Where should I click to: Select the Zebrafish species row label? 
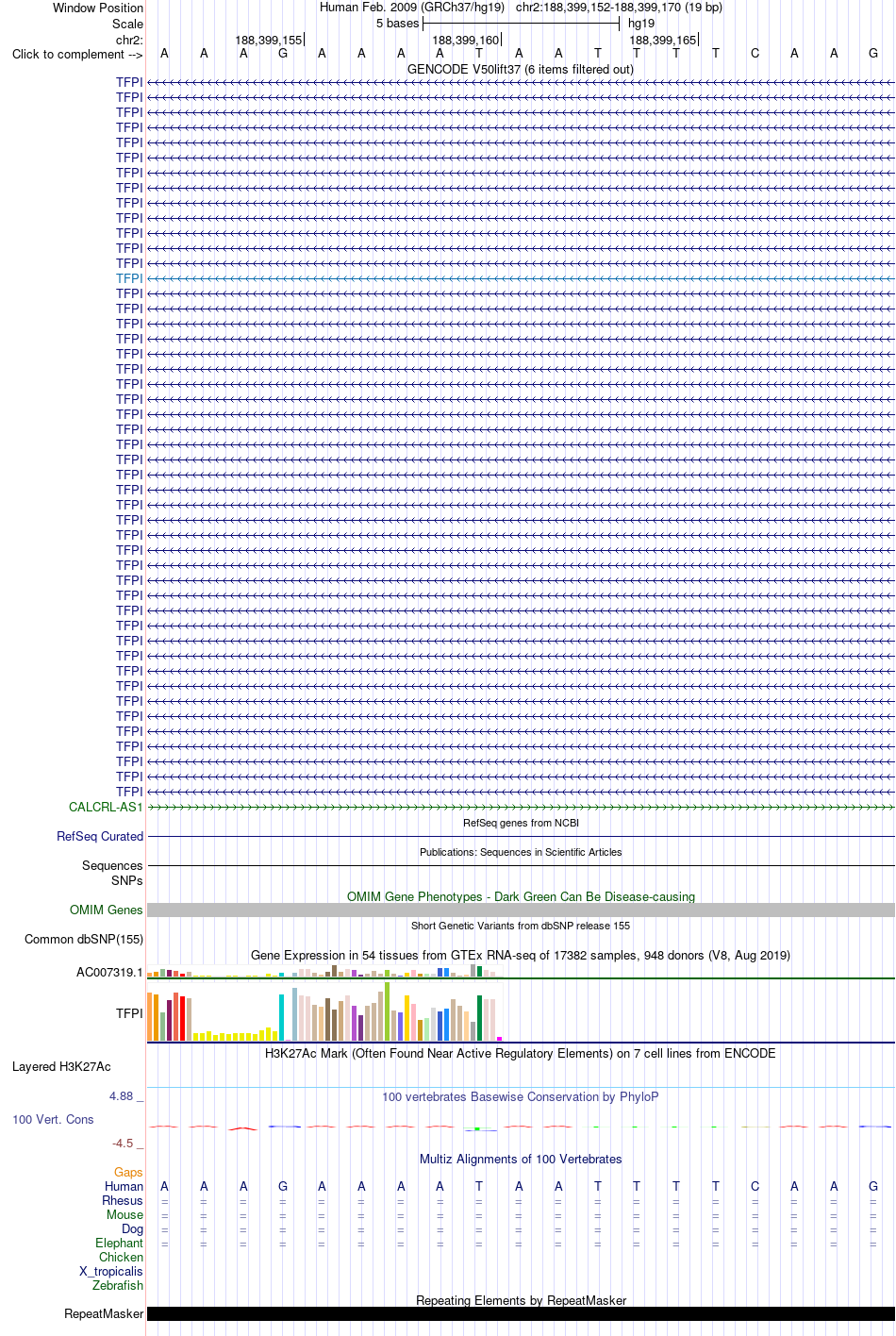118,1285
